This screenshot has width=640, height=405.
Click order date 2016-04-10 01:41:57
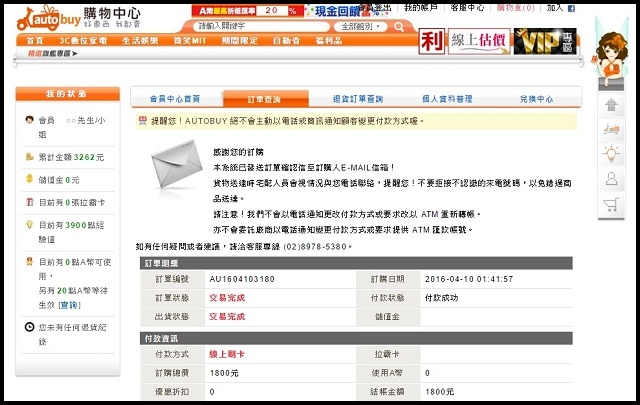[469, 279]
